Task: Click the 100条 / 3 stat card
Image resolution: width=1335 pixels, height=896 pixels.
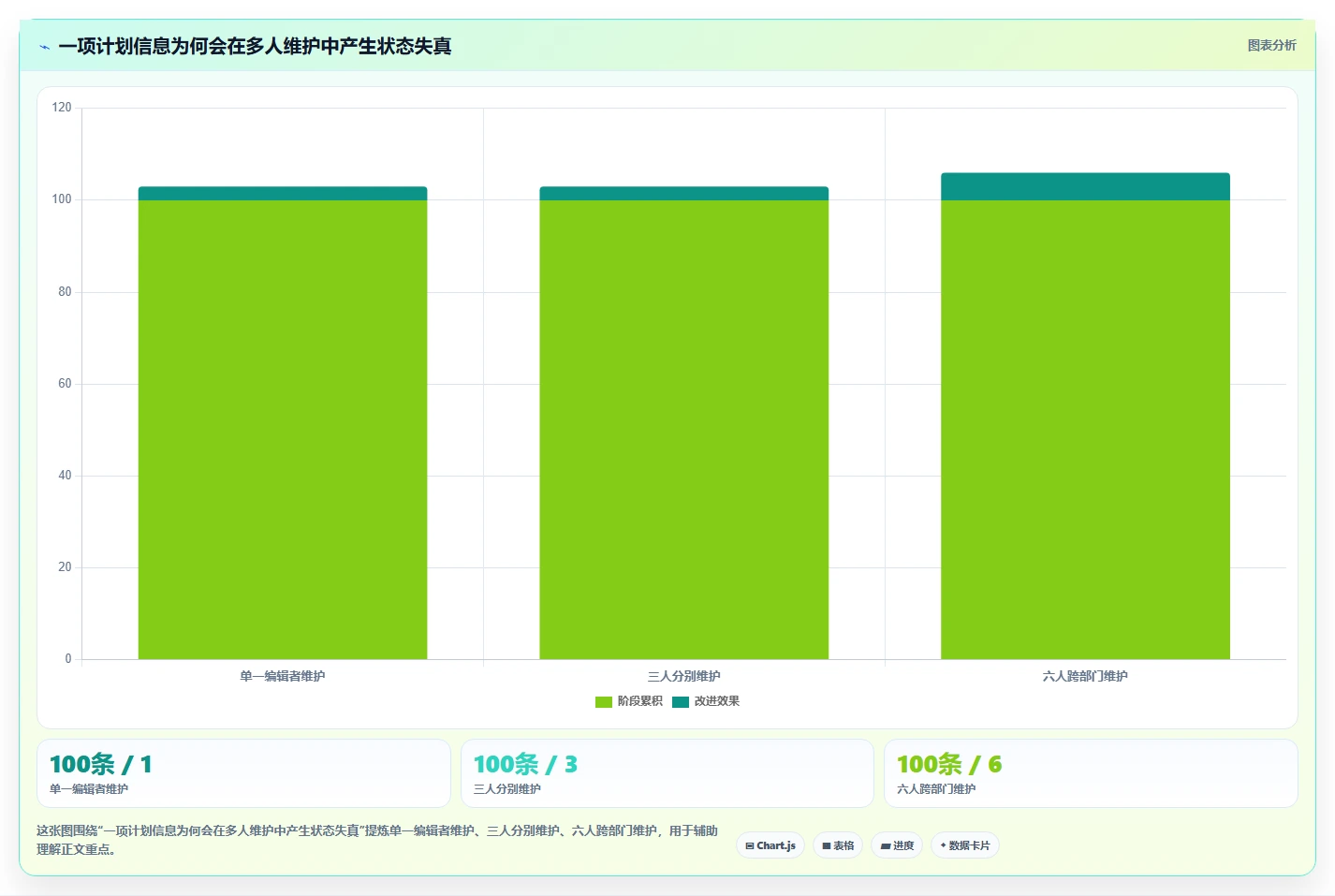Action: [667, 773]
